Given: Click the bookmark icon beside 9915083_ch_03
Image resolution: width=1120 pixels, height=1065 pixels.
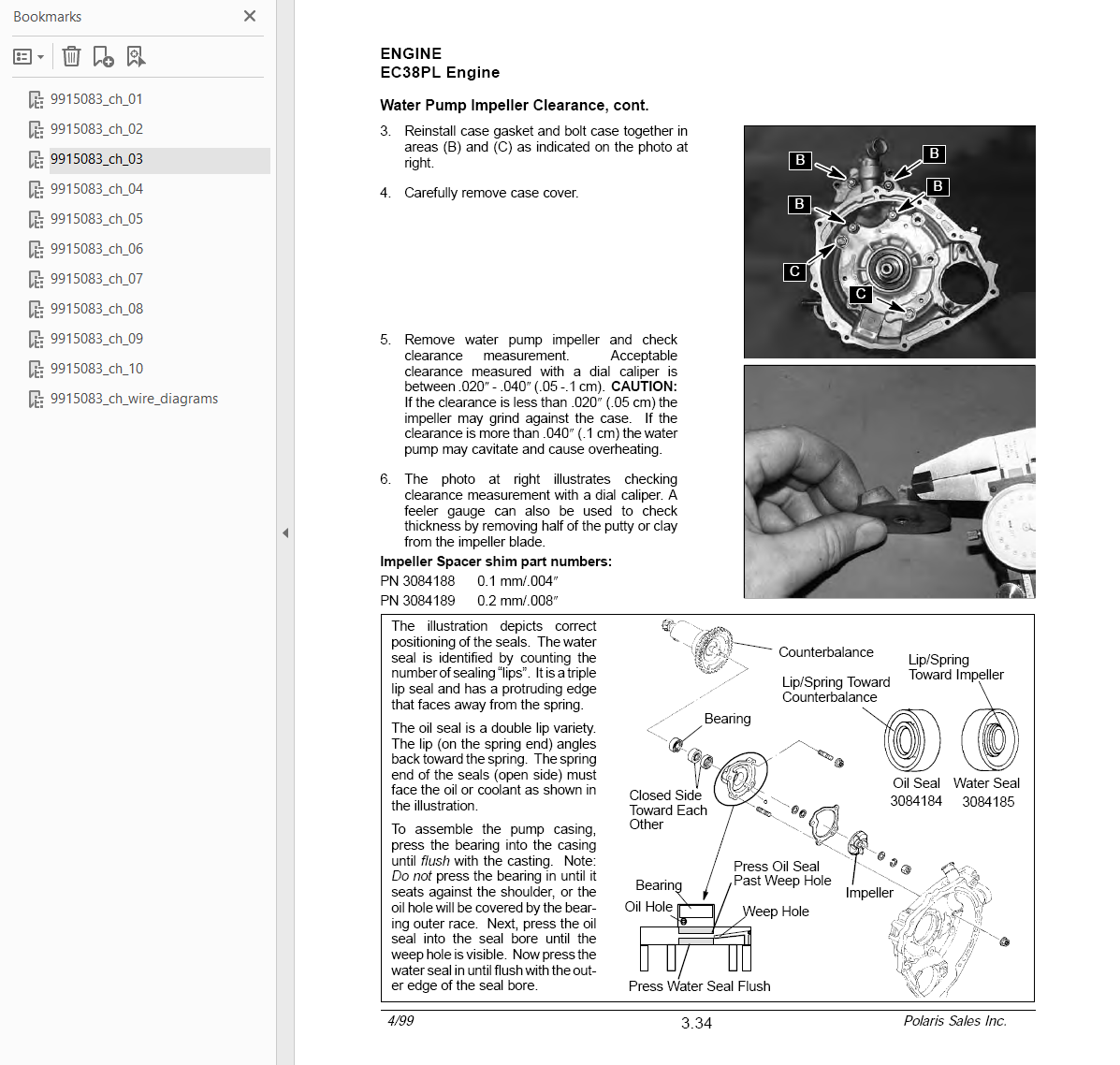Looking at the screenshot, I should (x=36, y=160).
